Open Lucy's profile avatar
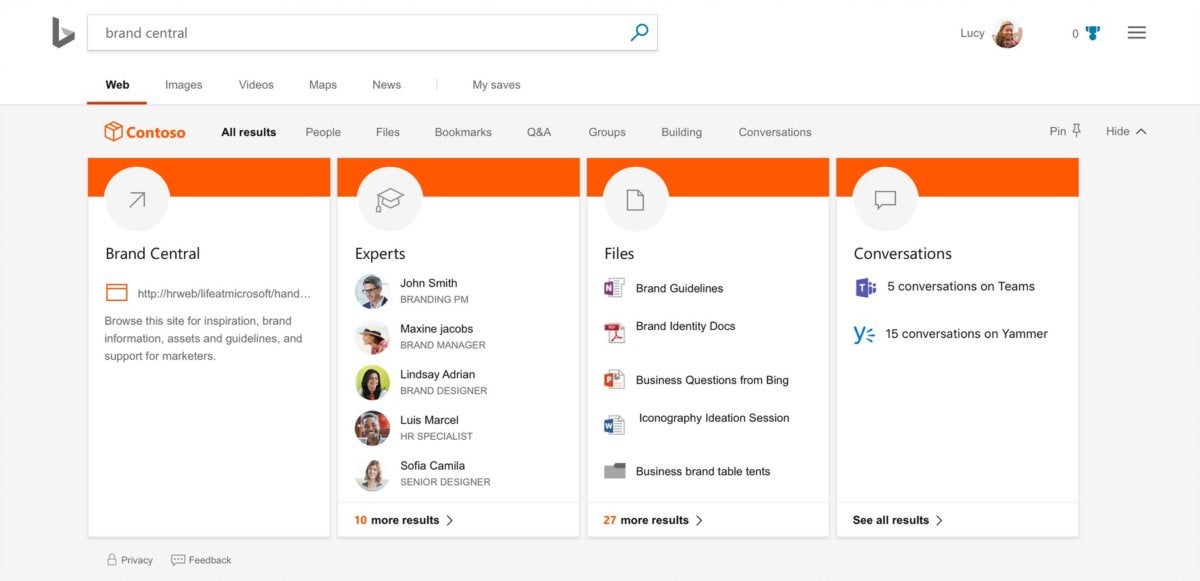Screen dimensions: 1200x581 click(x=1007, y=33)
